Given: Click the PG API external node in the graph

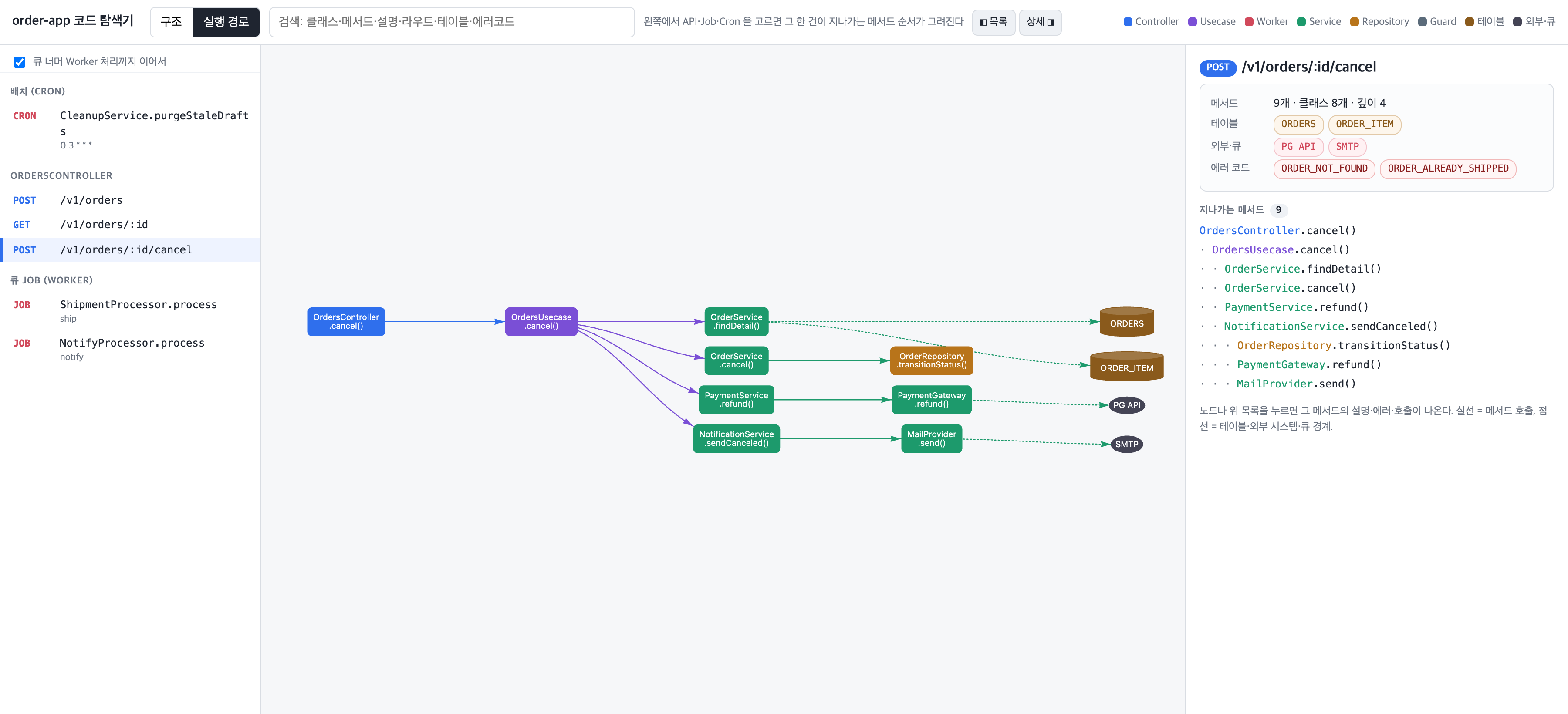Looking at the screenshot, I should tap(1127, 405).
